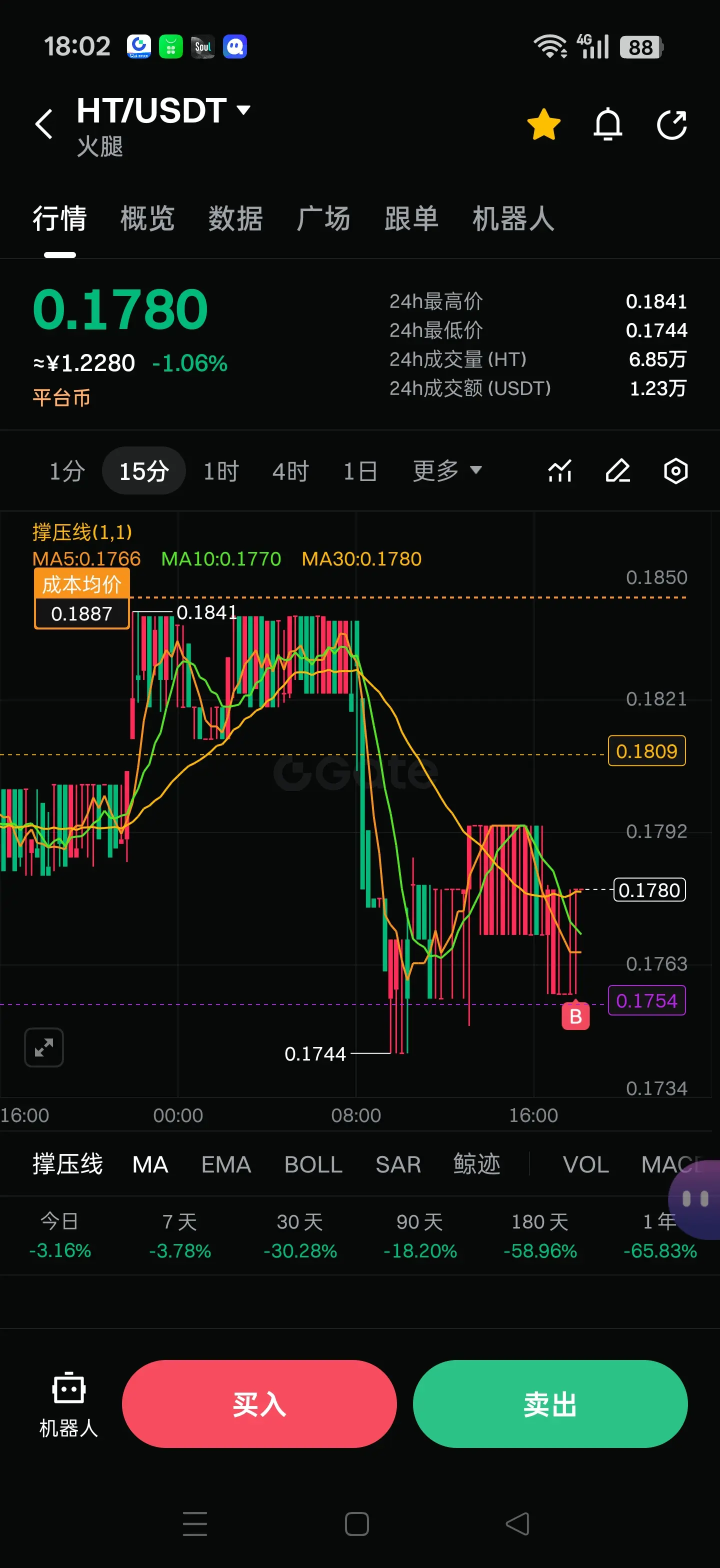Open the 广场 tab
This screenshot has width=720, height=1568.
point(323,218)
